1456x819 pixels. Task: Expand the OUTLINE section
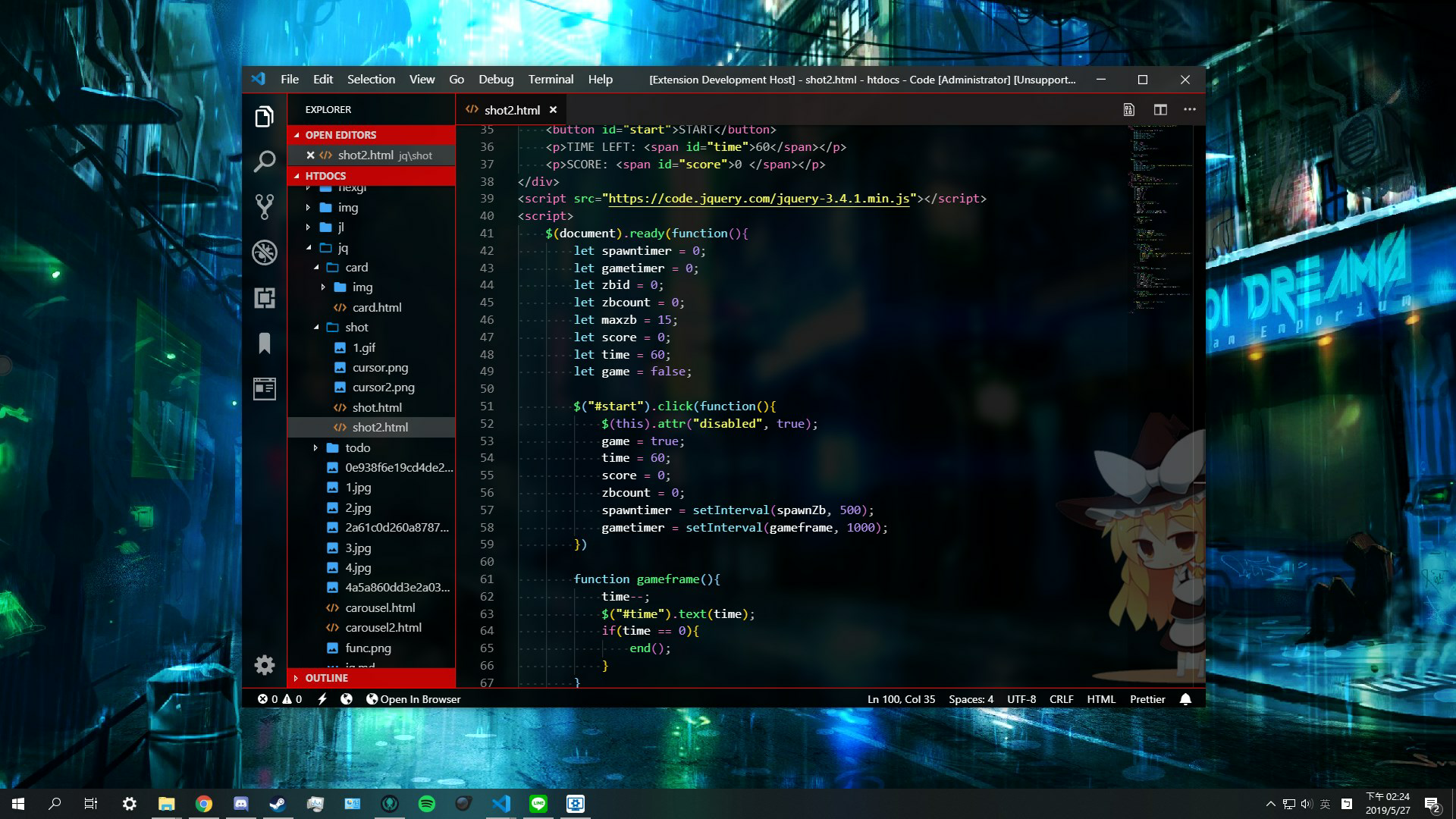[326, 678]
